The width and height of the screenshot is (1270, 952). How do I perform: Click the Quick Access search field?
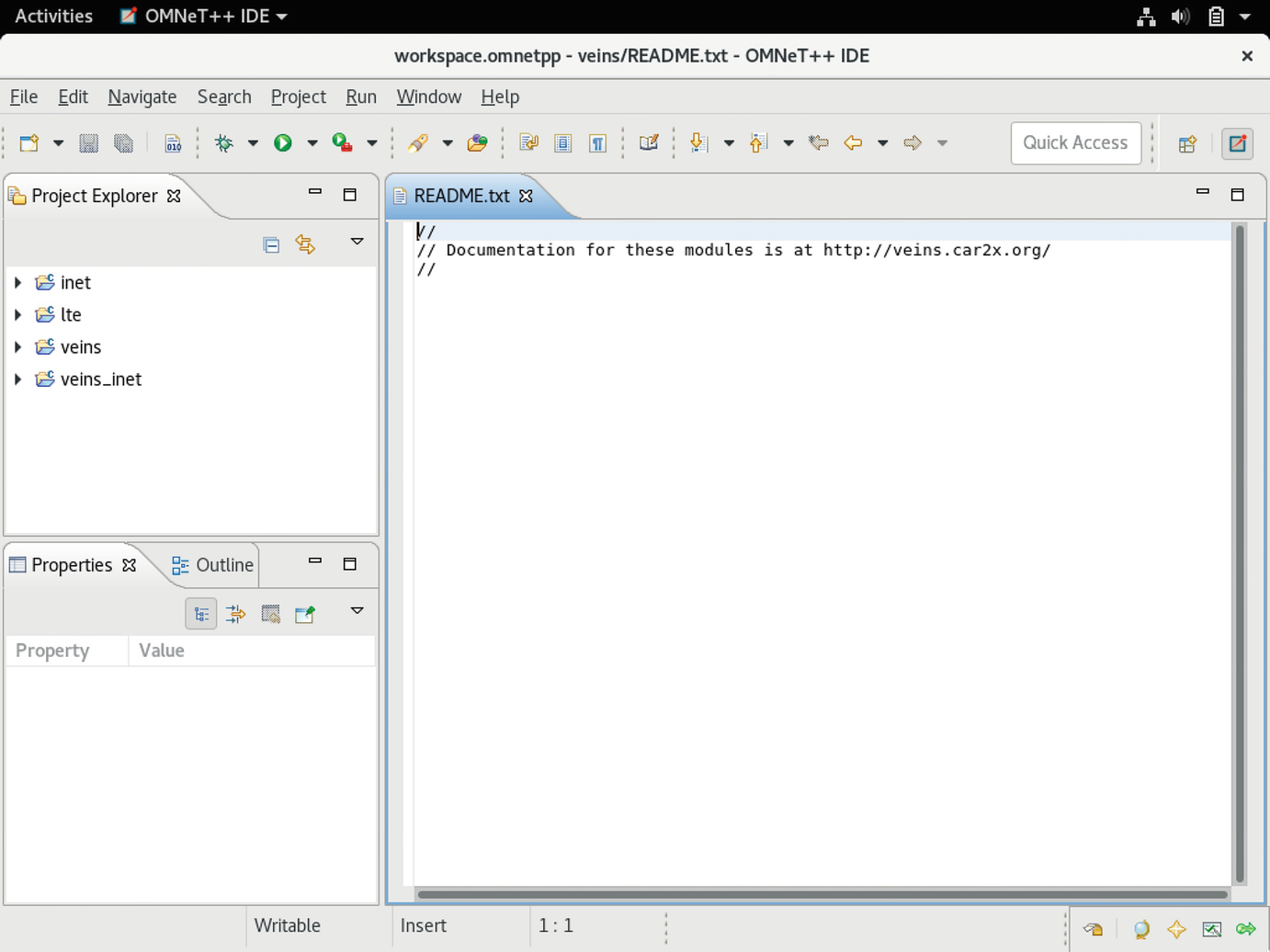coord(1076,142)
